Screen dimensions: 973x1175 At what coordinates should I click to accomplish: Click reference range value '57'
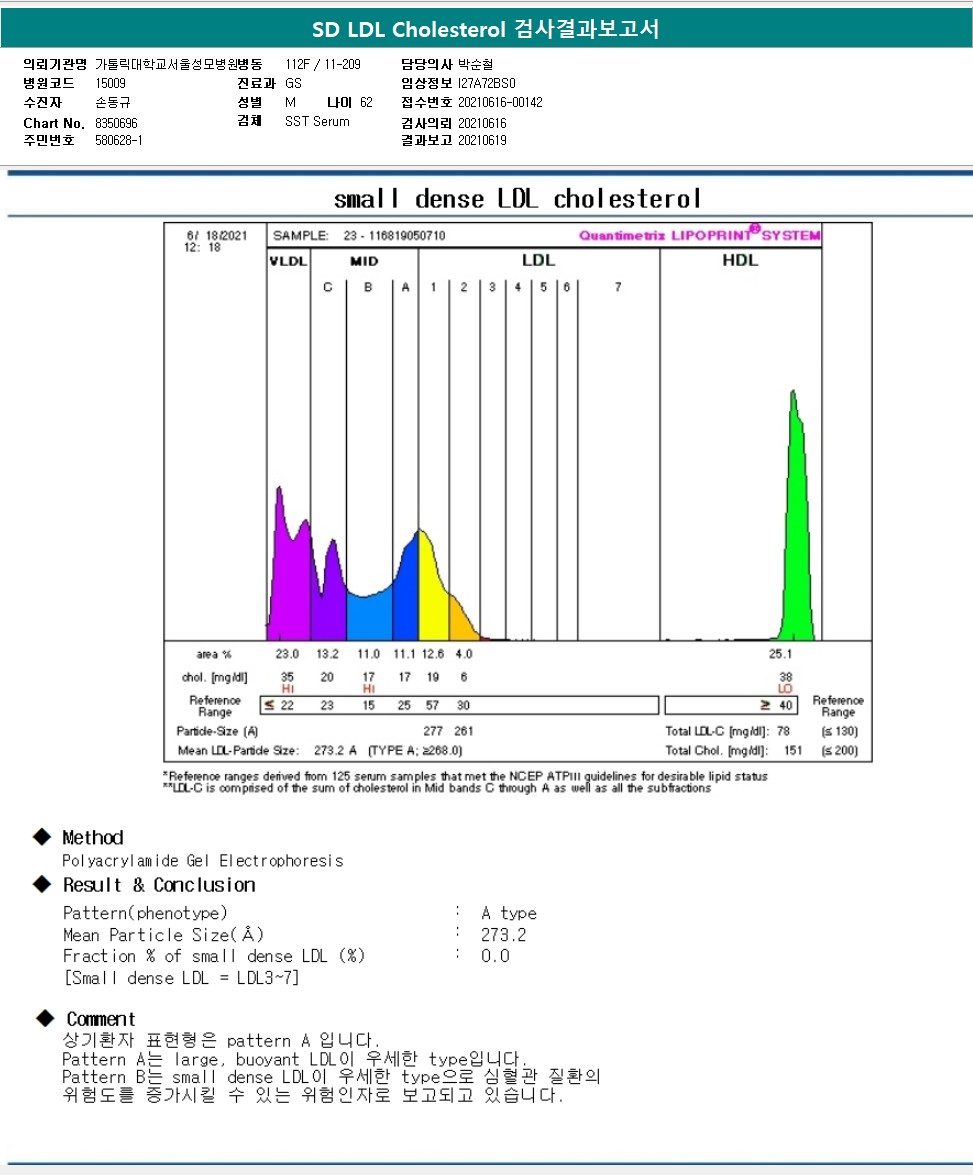coord(433,705)
